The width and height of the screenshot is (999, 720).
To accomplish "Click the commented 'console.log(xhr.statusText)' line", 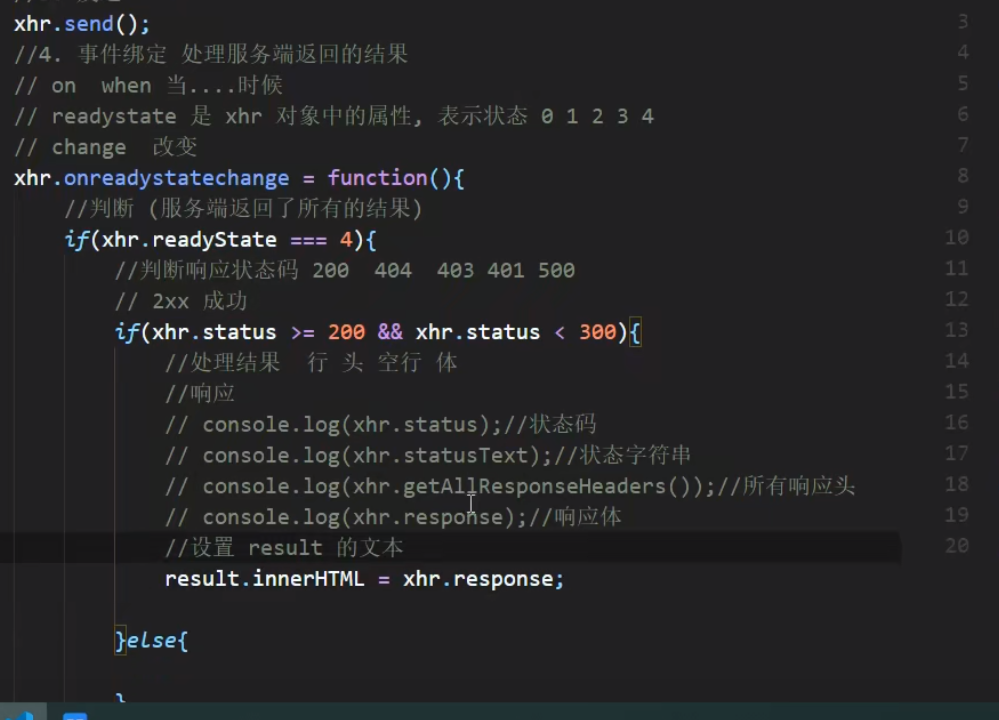I will click(428, 455).
